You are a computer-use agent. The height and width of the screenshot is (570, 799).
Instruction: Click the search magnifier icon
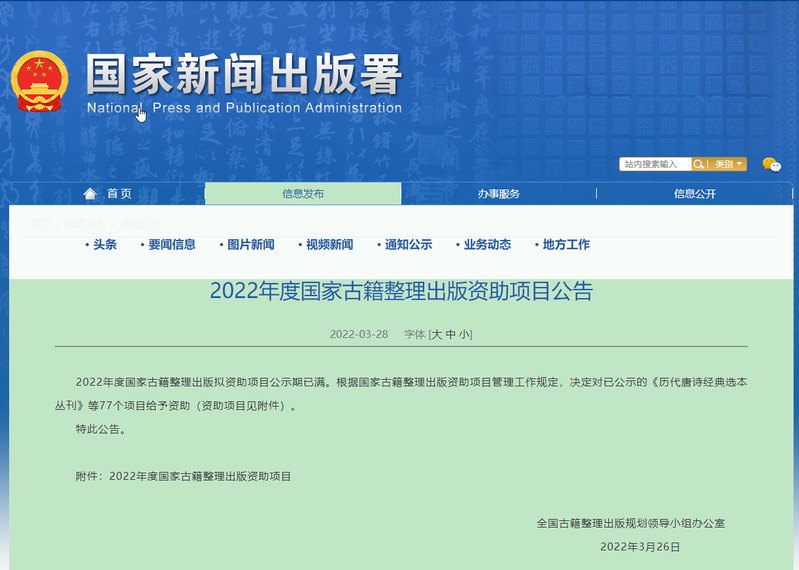(700, 164)
